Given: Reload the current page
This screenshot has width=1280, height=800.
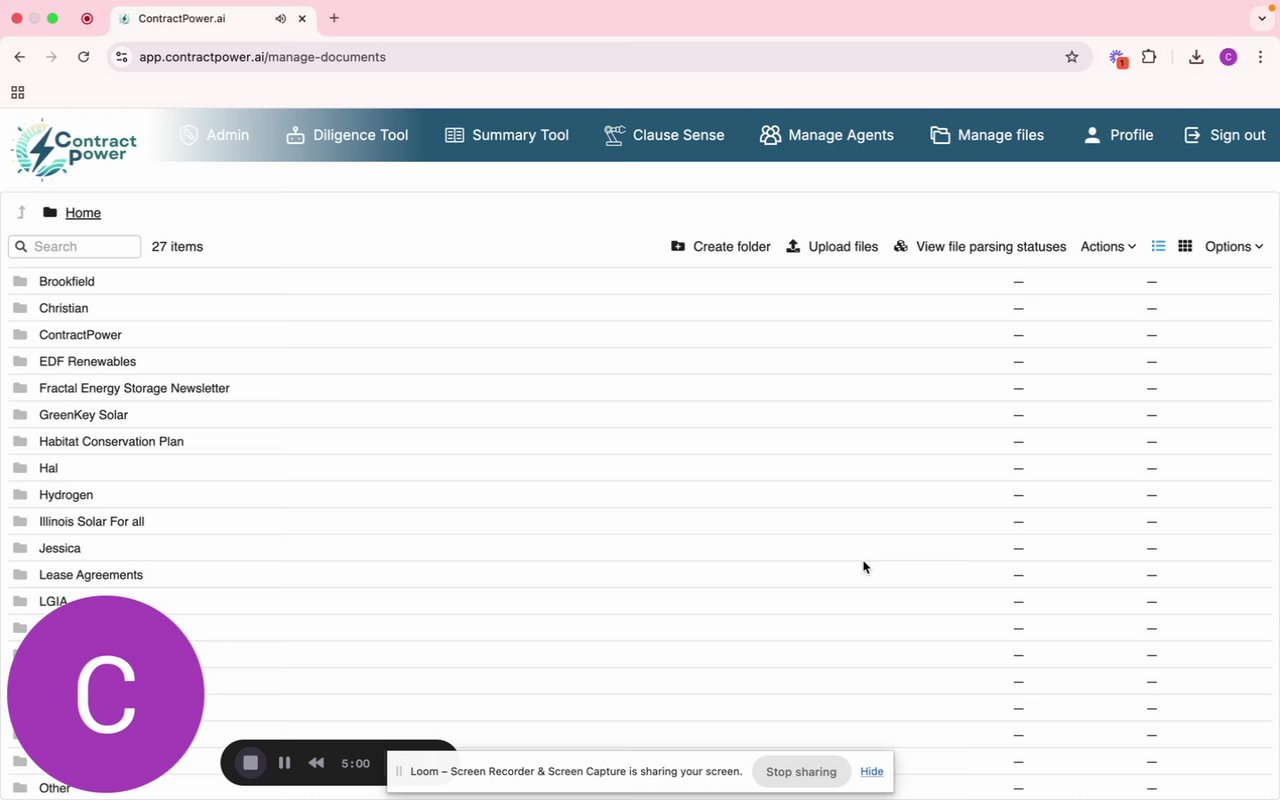Looking at the screenshot, I should click(84, 57).
